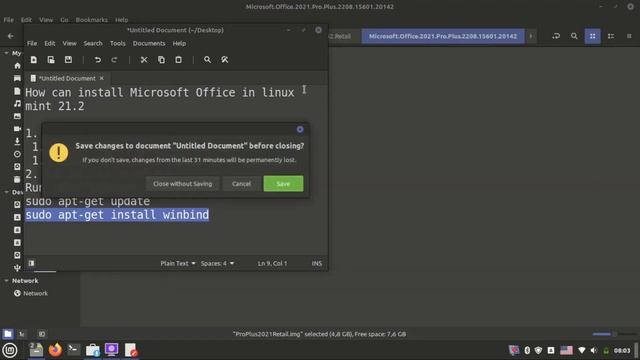Screen dimensions: 640x360
Task: Collapse the Devices sidebar section
Action: (6, 192)
